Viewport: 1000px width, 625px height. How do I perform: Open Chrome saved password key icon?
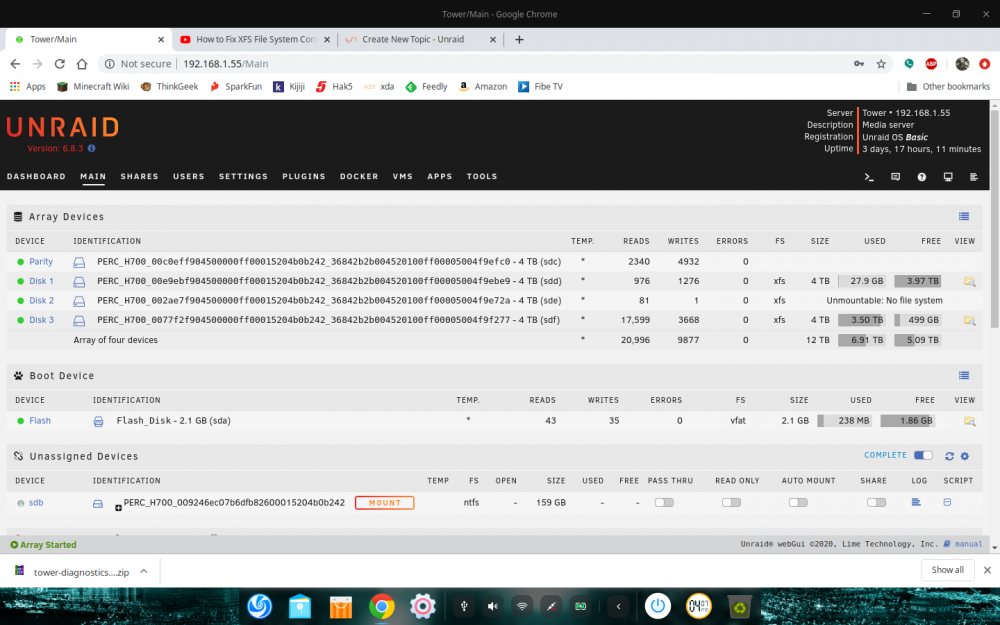tap(859, 64)
